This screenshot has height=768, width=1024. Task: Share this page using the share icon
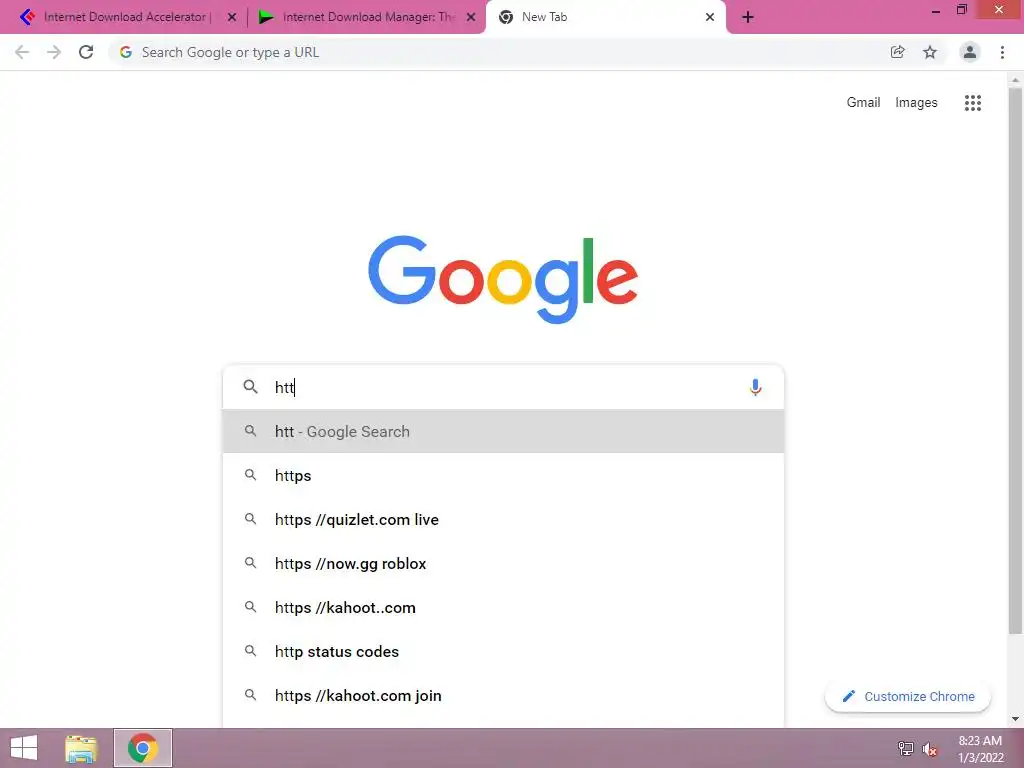[898, 52]
